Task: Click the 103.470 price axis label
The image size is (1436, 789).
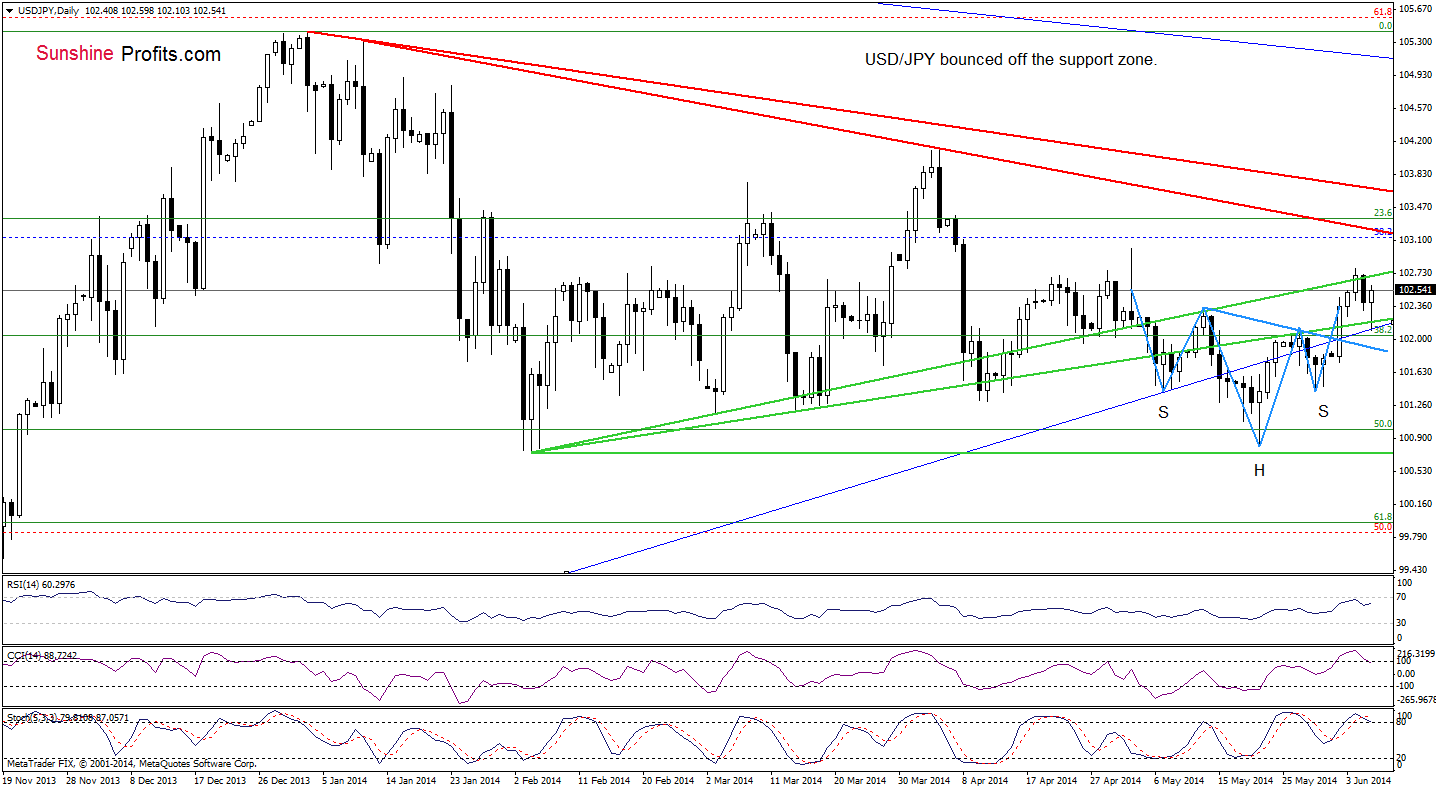Action: tap(1415, 207)
